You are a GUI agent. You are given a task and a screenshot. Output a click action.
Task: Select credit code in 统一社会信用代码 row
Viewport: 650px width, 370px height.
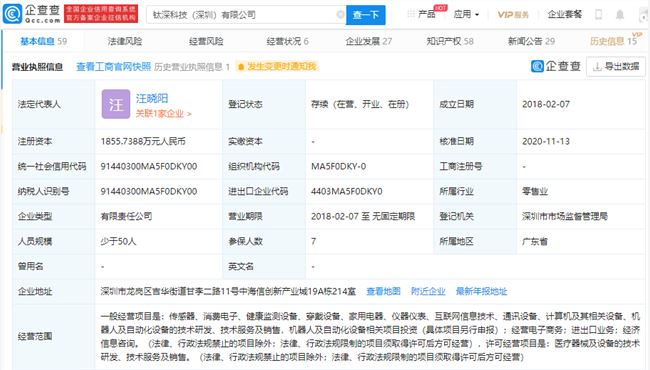(149, 167)
